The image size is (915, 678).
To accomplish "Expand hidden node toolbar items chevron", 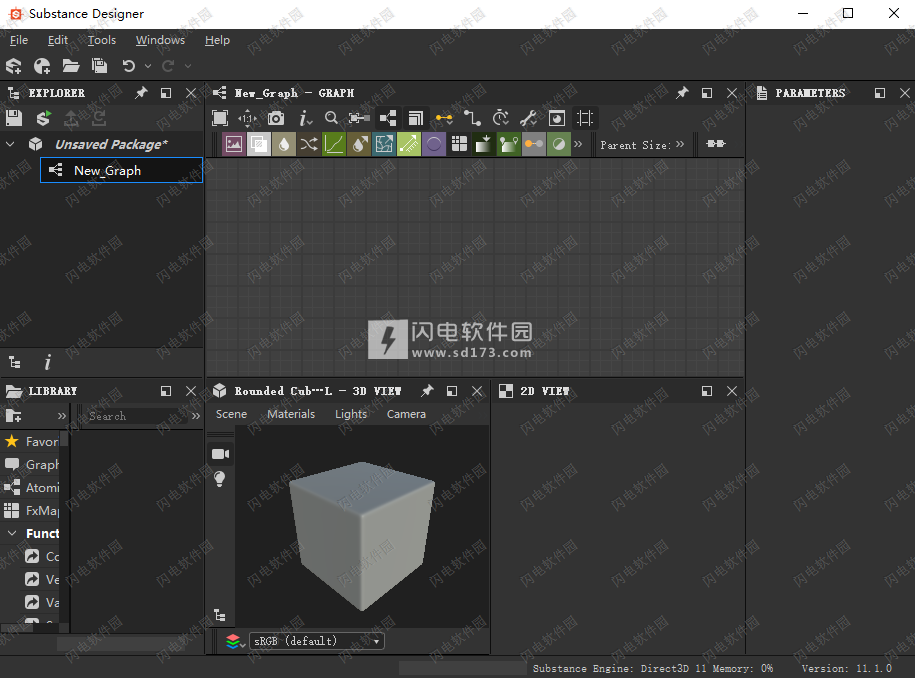I will tap(578, 144).
